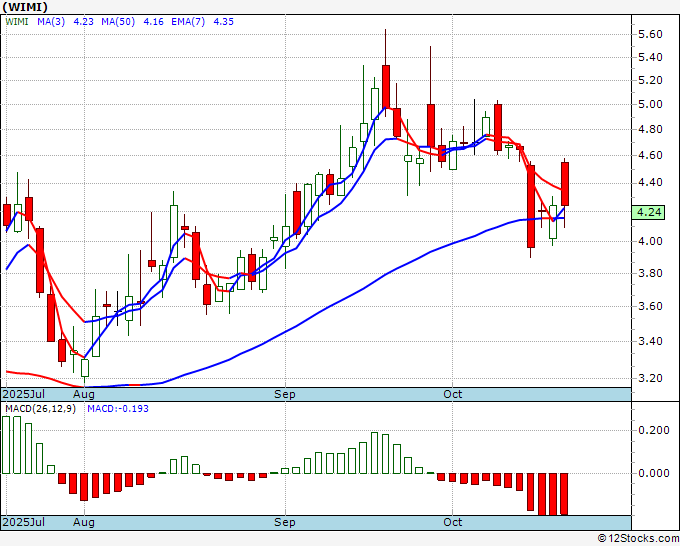
Task: Select the MA(50) legend label
Action: click(x=118, y=21)
